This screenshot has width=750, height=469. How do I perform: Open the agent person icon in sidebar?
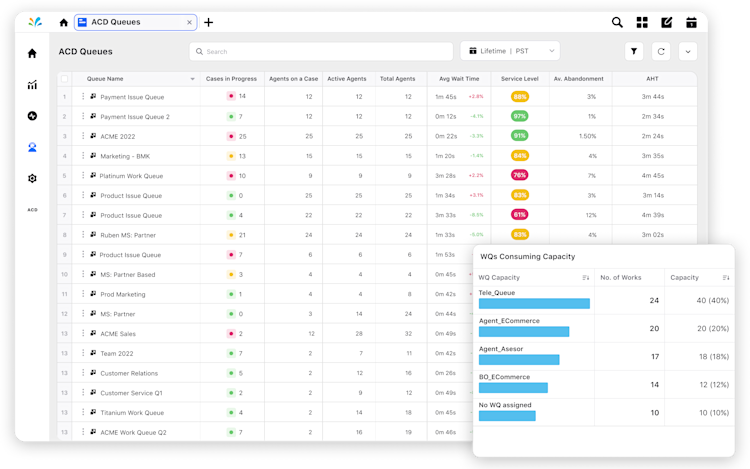[32, 147]
